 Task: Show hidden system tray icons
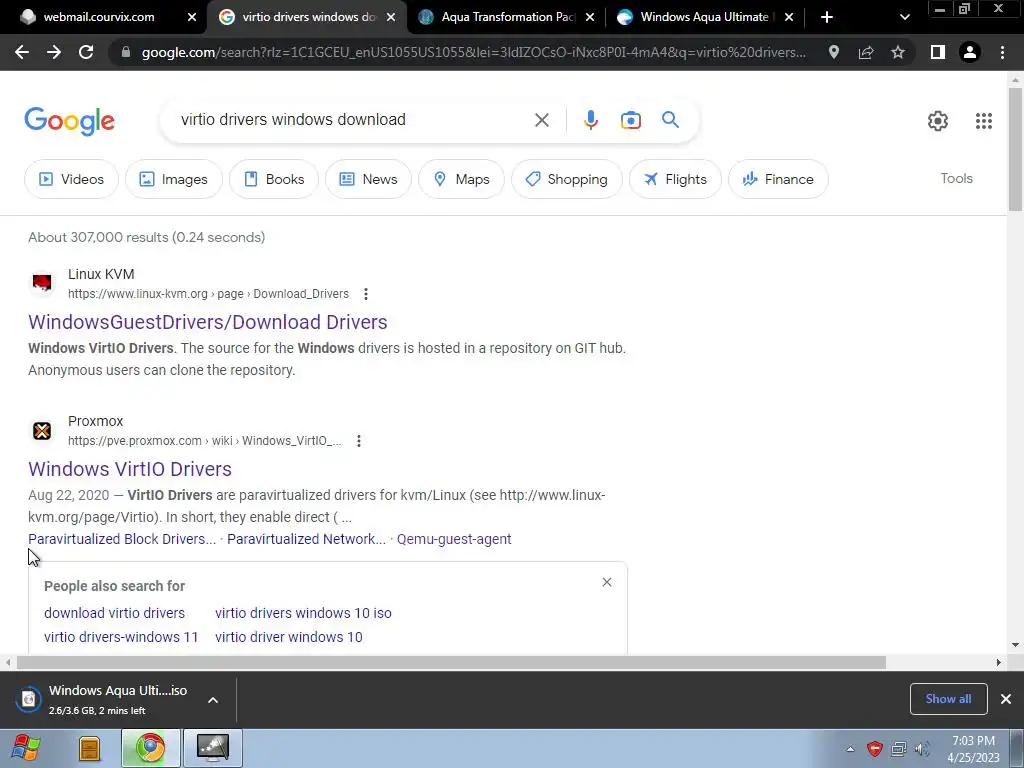pos(850,749)
